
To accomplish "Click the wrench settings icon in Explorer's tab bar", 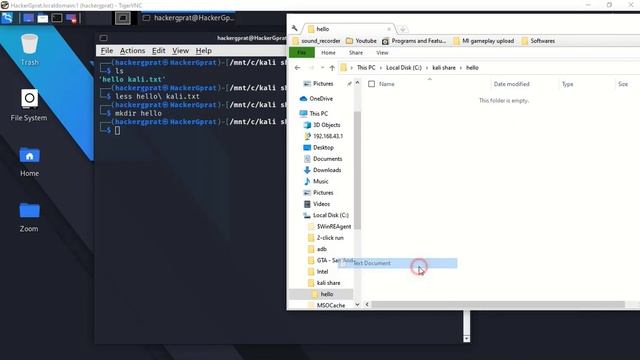I will [x=295, y=28].
